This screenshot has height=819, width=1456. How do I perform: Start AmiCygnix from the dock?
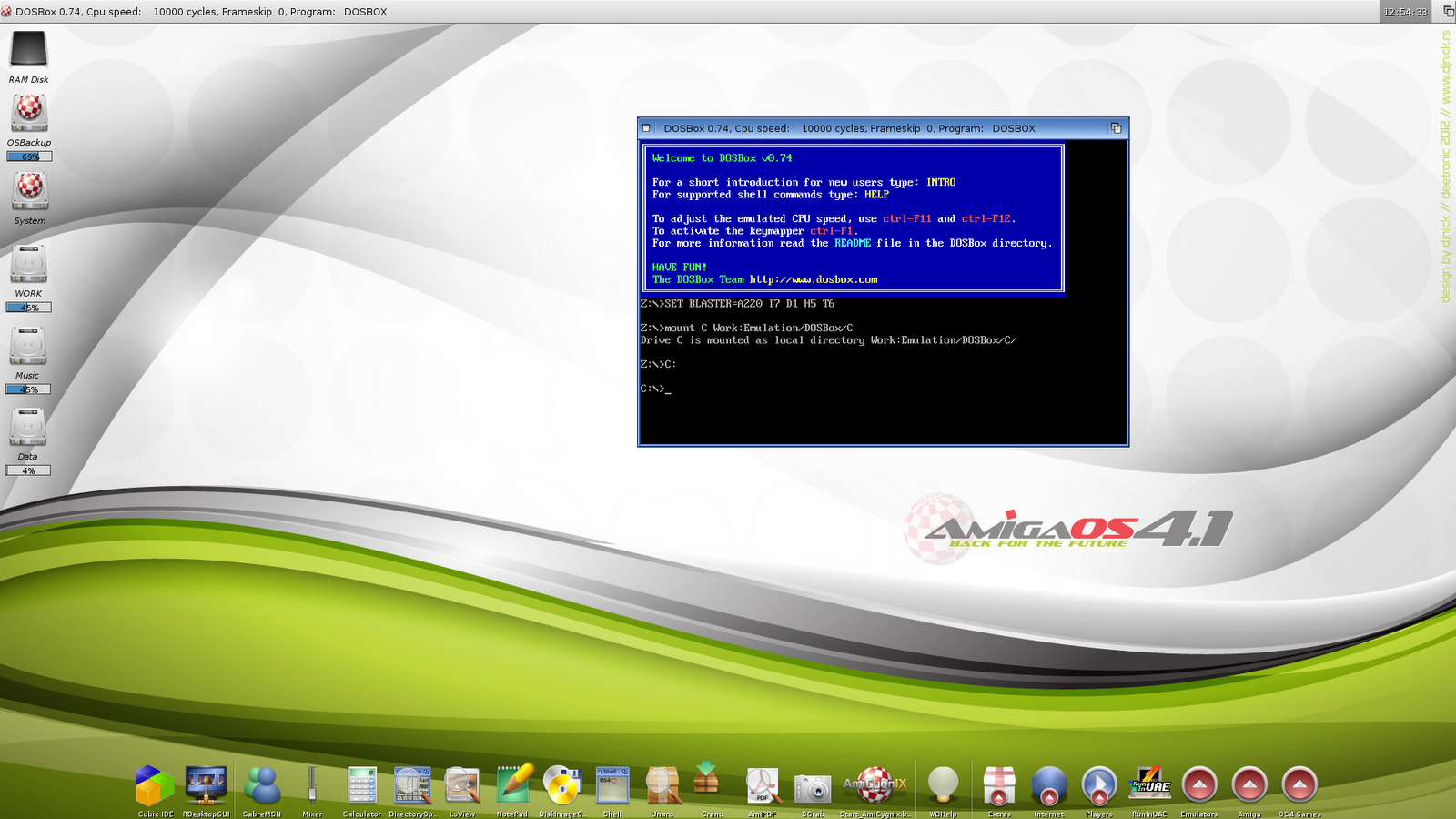[875, 784]
